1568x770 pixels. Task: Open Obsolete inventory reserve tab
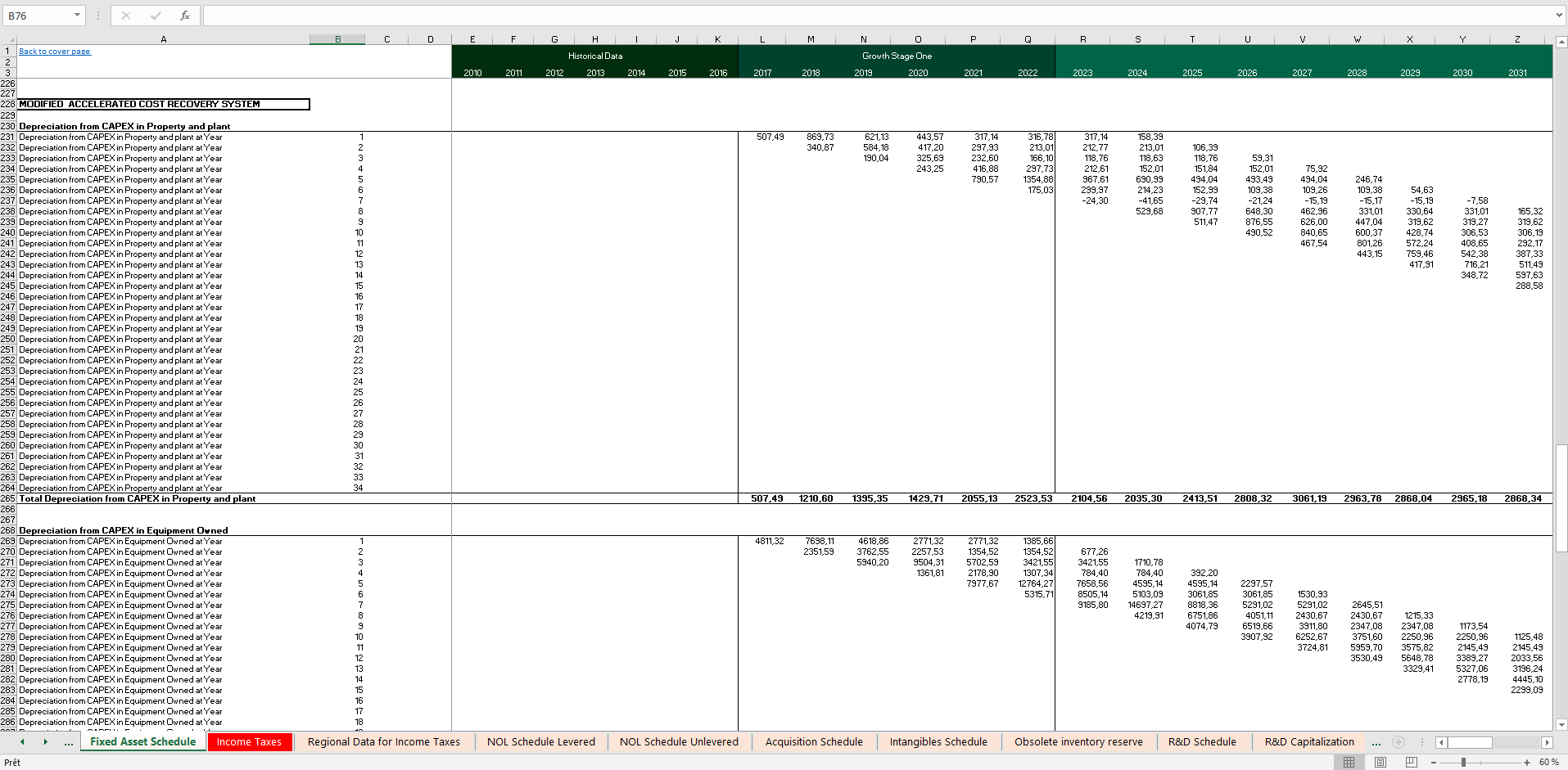[x=1078, y=742]
